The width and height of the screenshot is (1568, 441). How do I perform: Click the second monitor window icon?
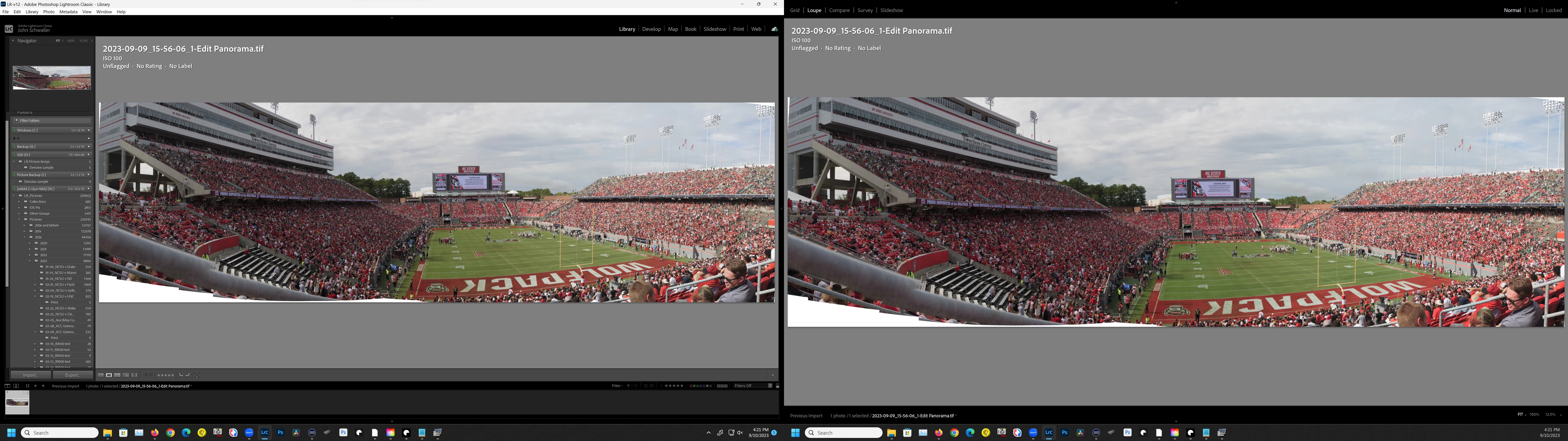(16, 386)
